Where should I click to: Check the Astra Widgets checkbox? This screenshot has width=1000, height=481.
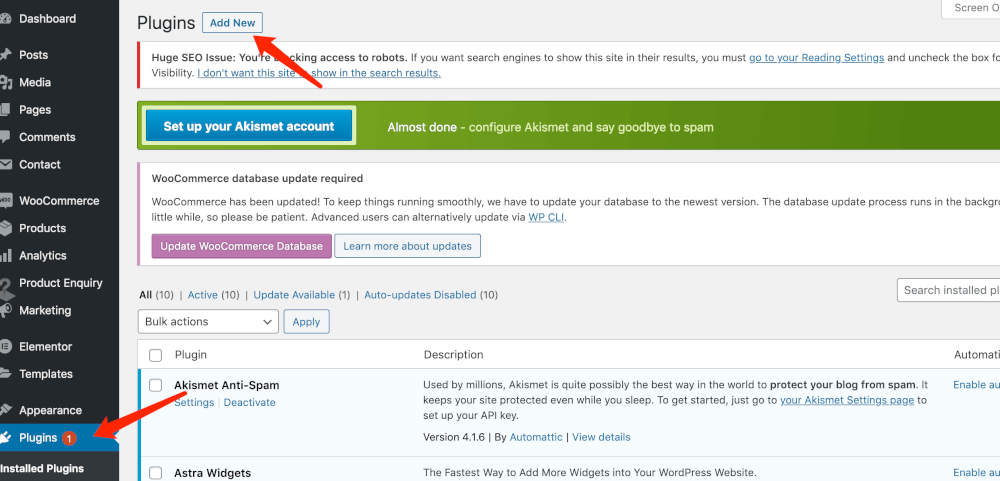tap(156, 473)
